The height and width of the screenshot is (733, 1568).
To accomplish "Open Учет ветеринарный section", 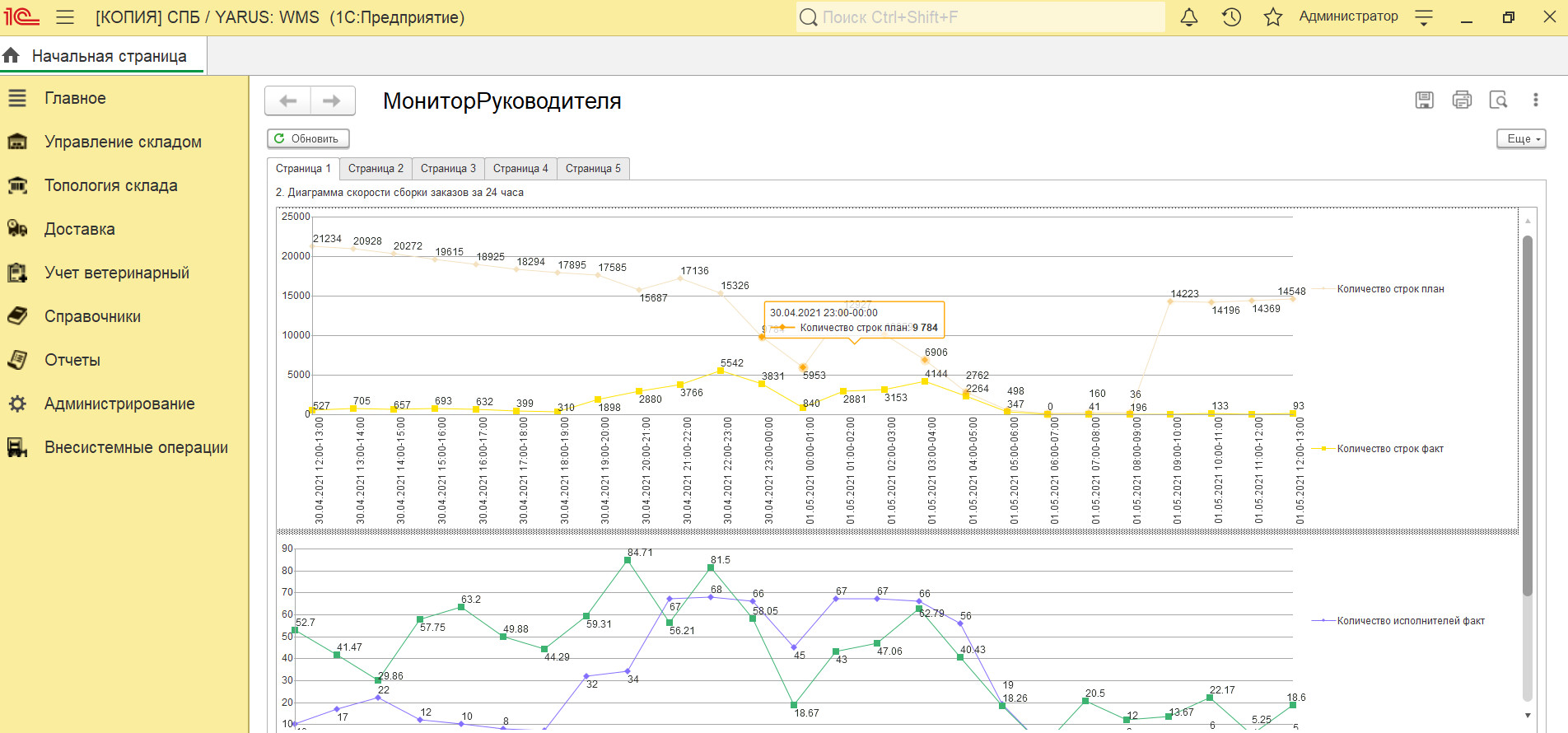I will coord(117,273).
